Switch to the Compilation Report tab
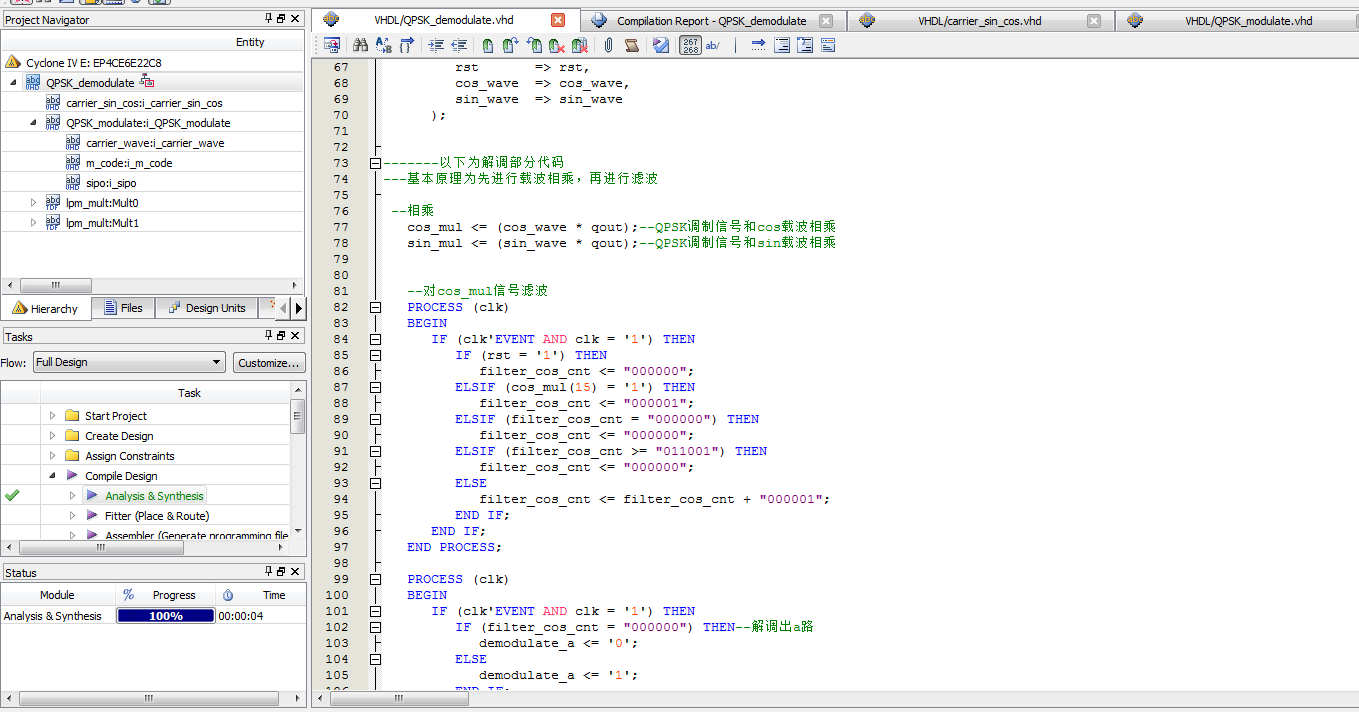This screenshot has height=712, width=1359. (711, 21)
